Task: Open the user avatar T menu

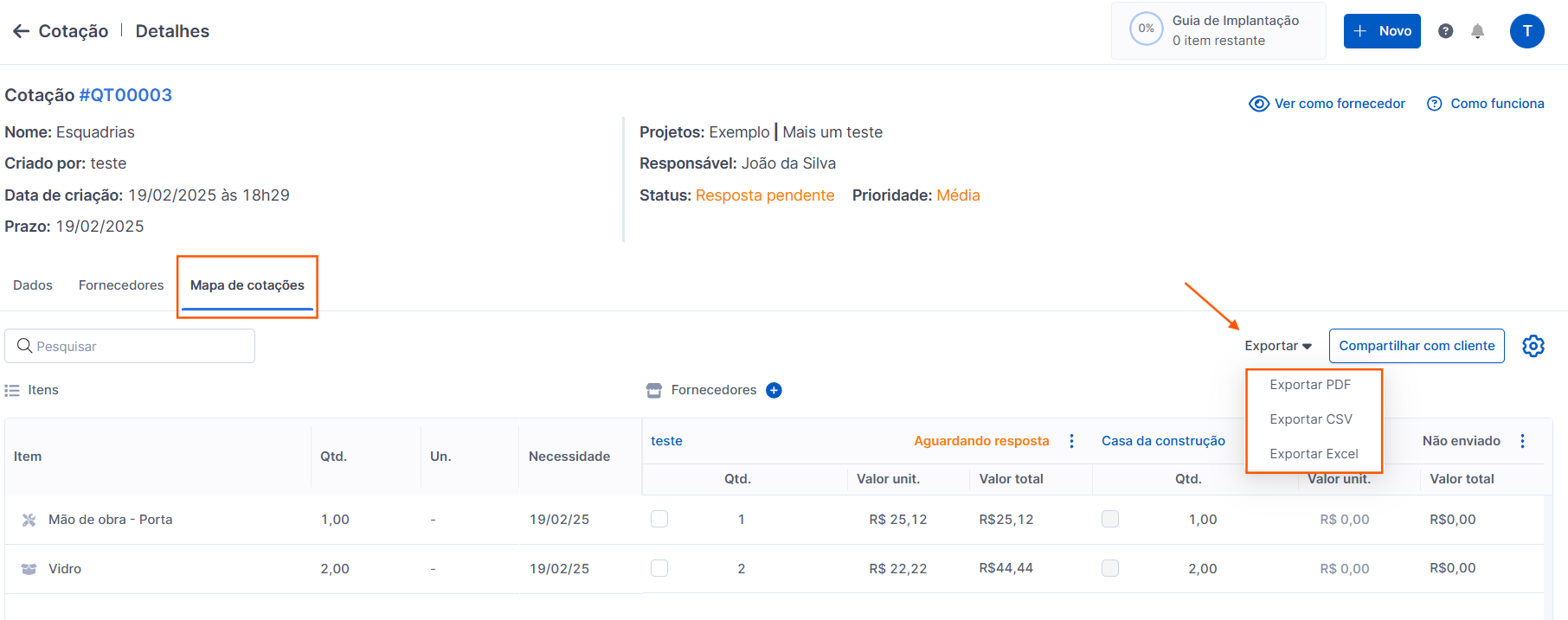Action: (x=1526, y=31)
